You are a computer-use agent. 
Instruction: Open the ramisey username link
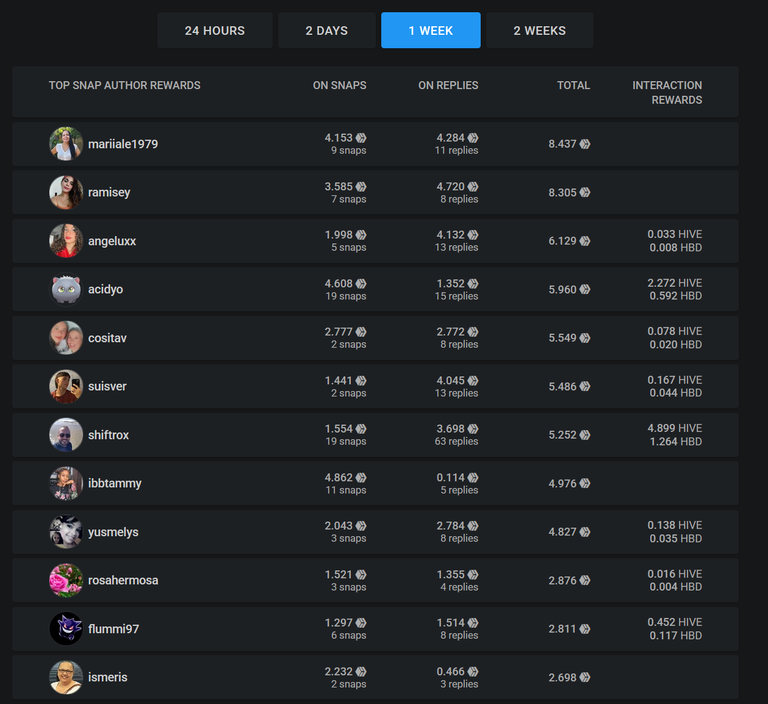109,193
